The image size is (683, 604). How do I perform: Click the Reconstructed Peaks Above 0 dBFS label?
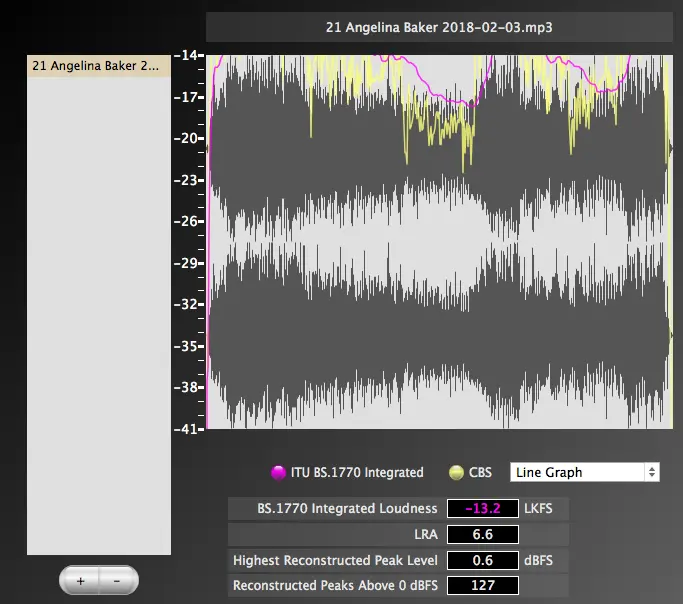point(334,585)
